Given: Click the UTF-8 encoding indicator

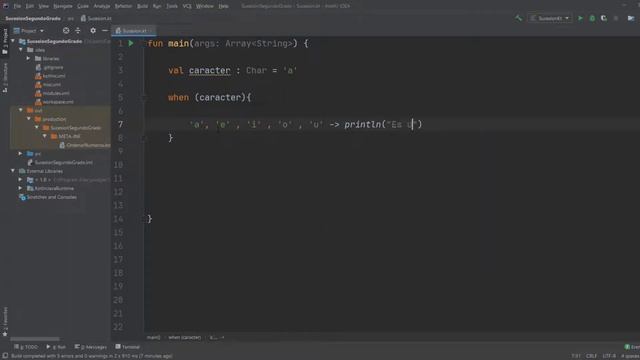Looking at the screenshot, I should pos(609,356).
